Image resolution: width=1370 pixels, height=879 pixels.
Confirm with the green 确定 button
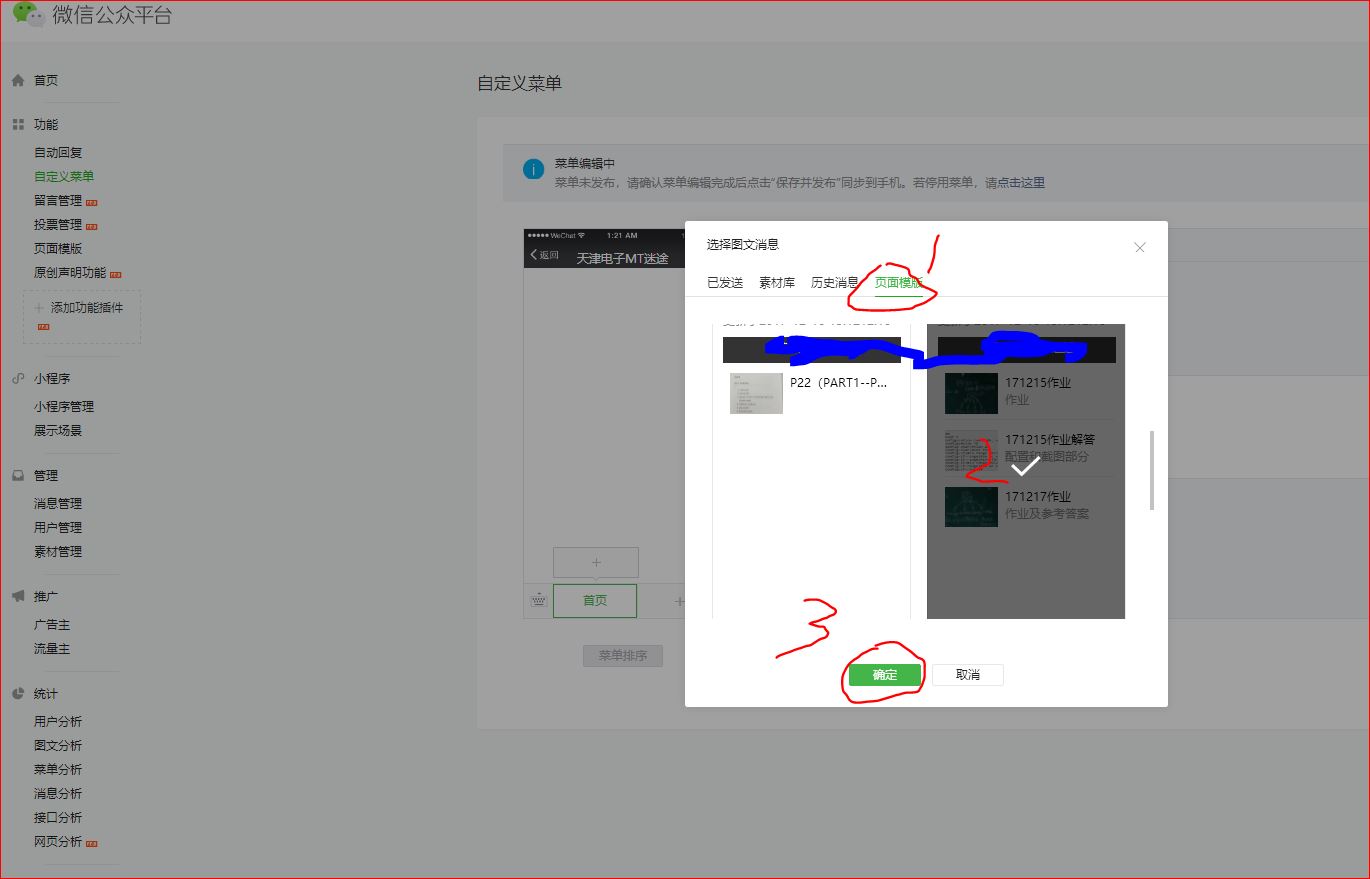coord(885,675)
